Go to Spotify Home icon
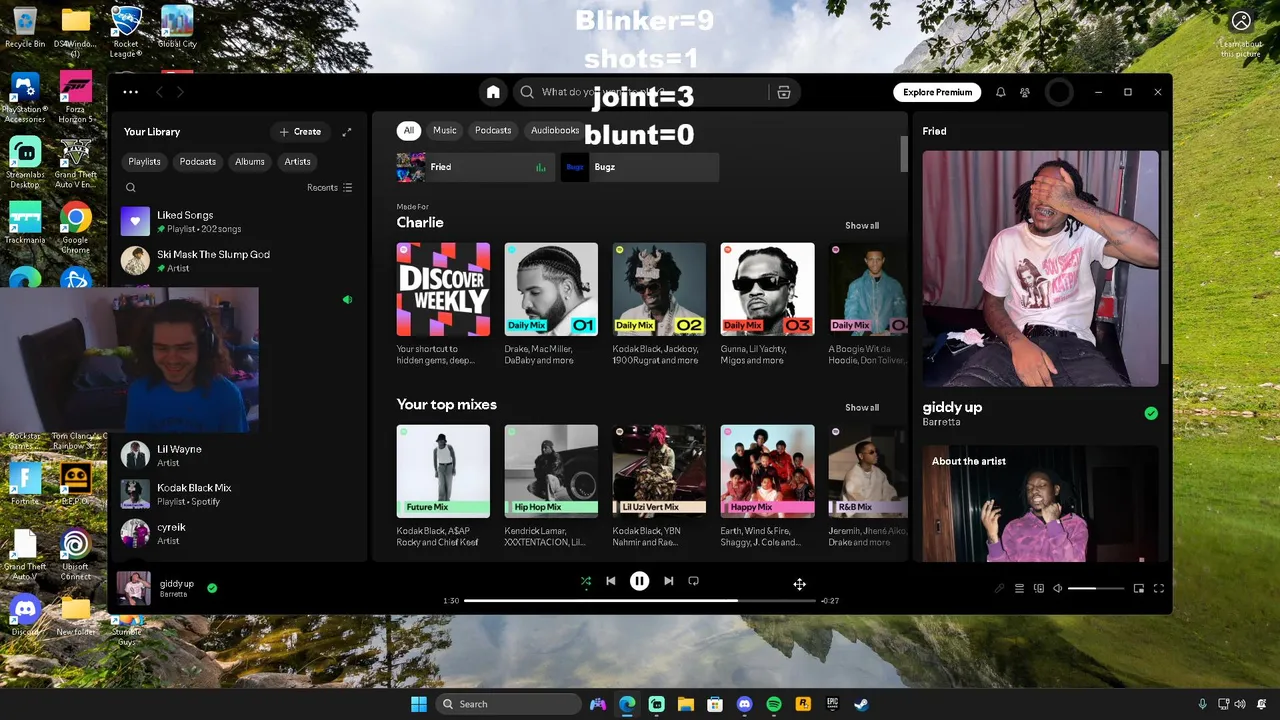1280x720 pixels. pos(493,92)
